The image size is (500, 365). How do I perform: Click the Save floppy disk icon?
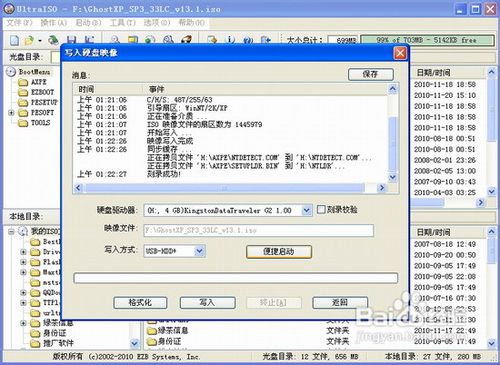tap(71, 40)
